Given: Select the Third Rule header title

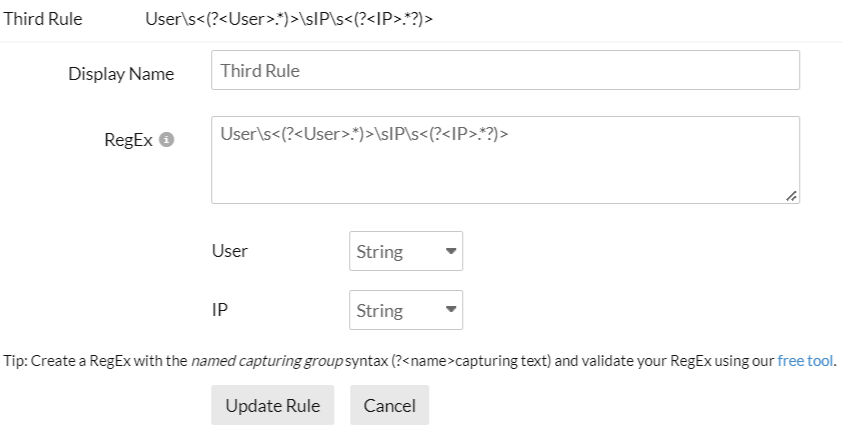Looking at the screenshot, I should point(43,19).
